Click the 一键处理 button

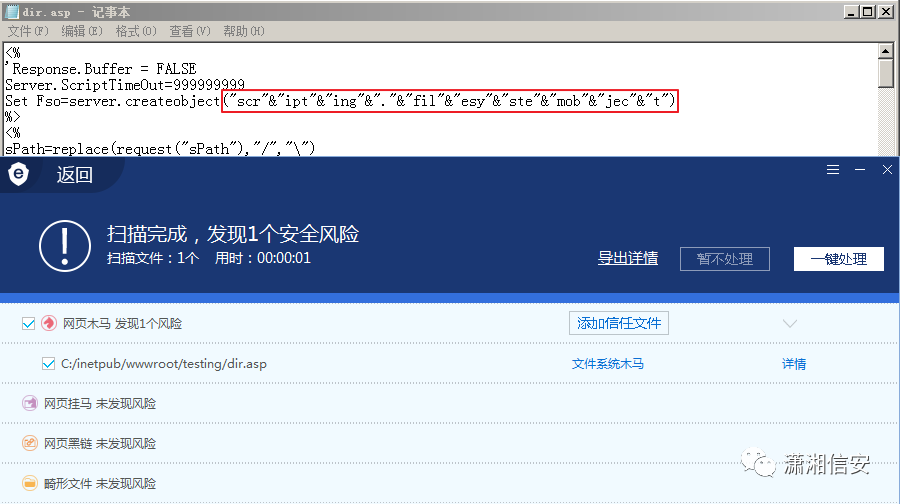click(x=839, y=259)
